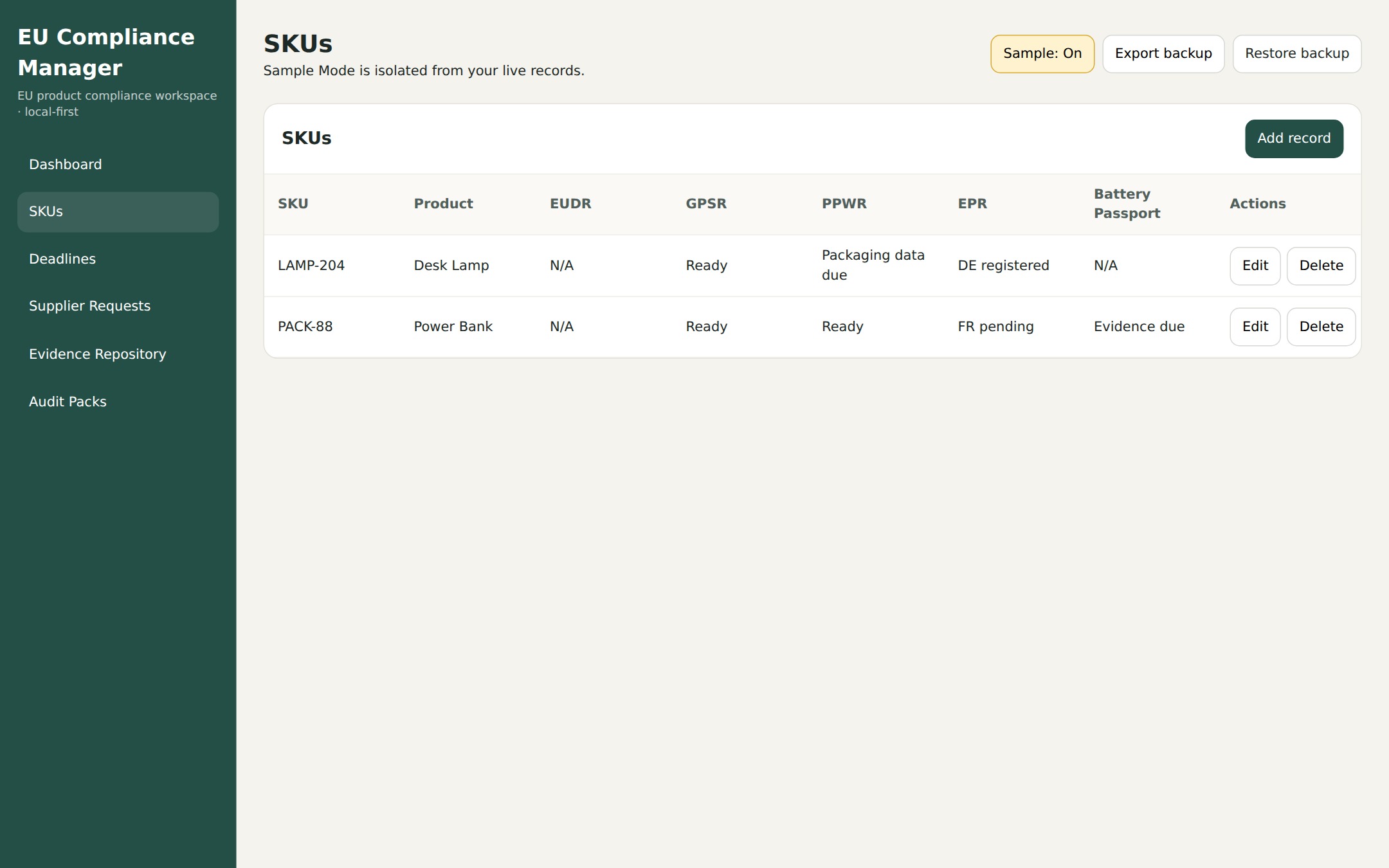The width and height of the screenshot is (1389, 868).
Task: Edit the LAMP-204 record
Action: click(x=1255, y=266)
